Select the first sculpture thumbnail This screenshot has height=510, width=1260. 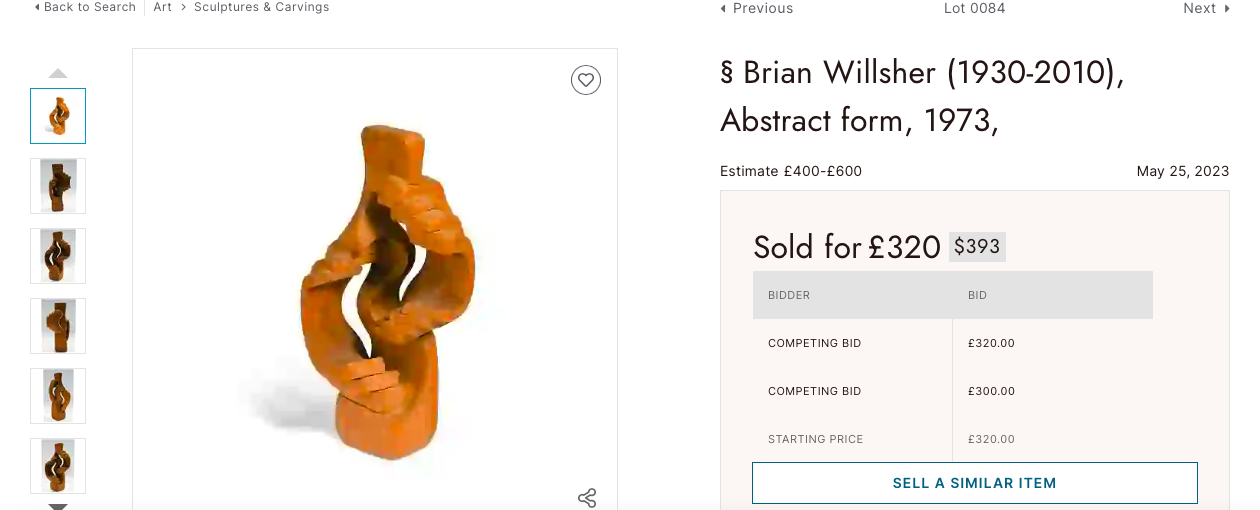tap(58, 116)
